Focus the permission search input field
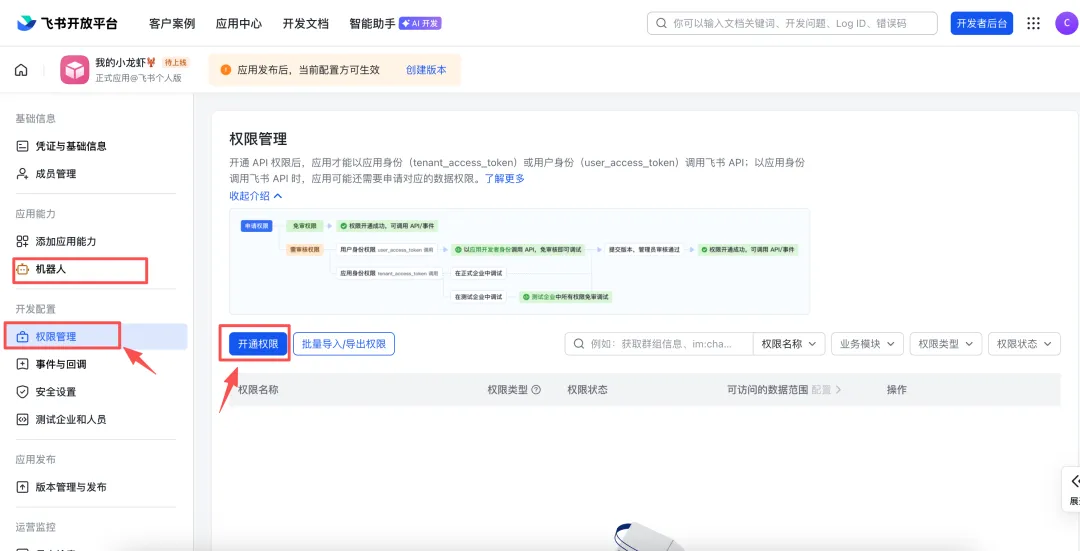This screenshot has height=551, width=1080. coord(659,344)
